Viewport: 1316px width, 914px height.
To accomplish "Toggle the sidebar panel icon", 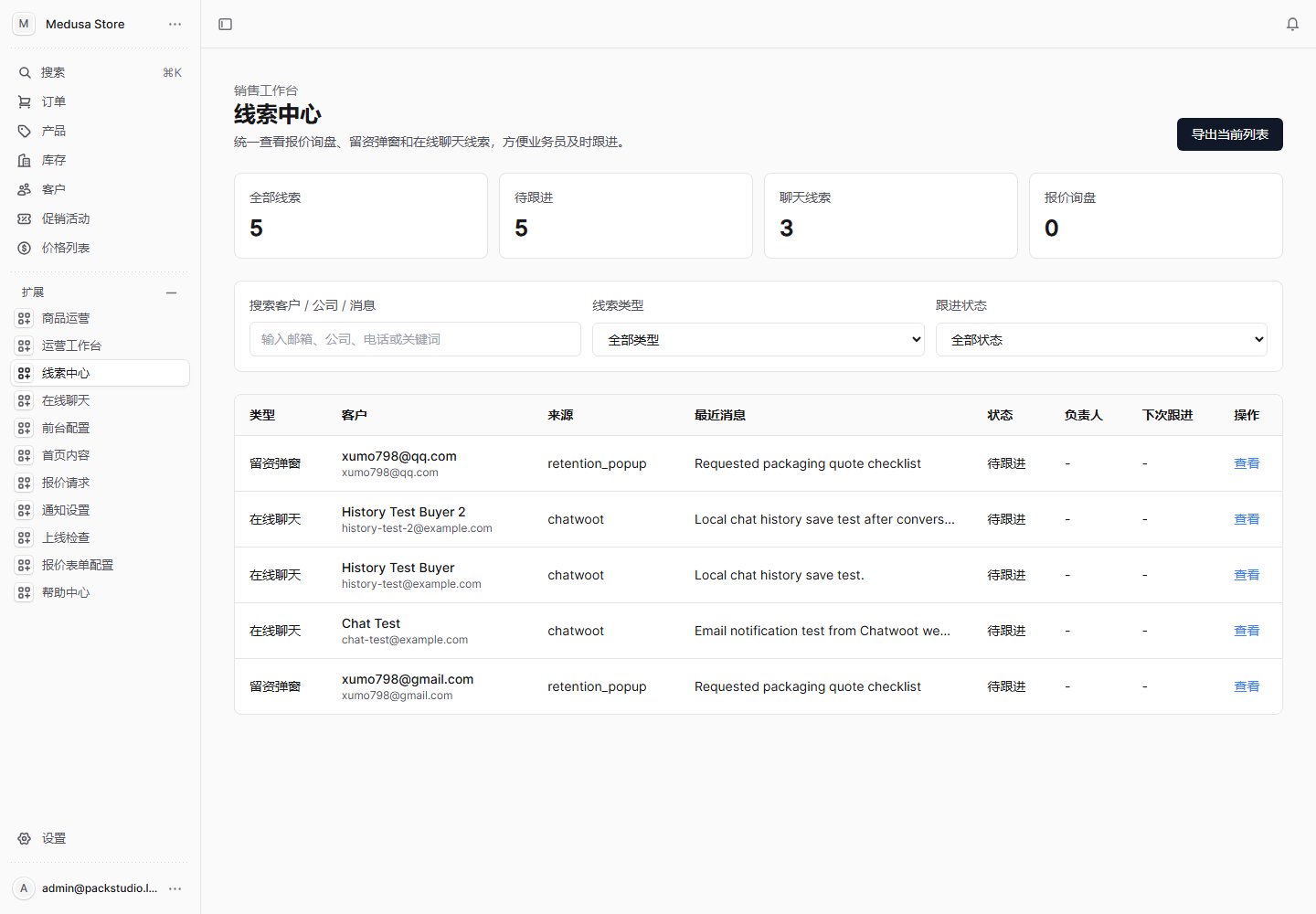I will [x=226, y=24].
